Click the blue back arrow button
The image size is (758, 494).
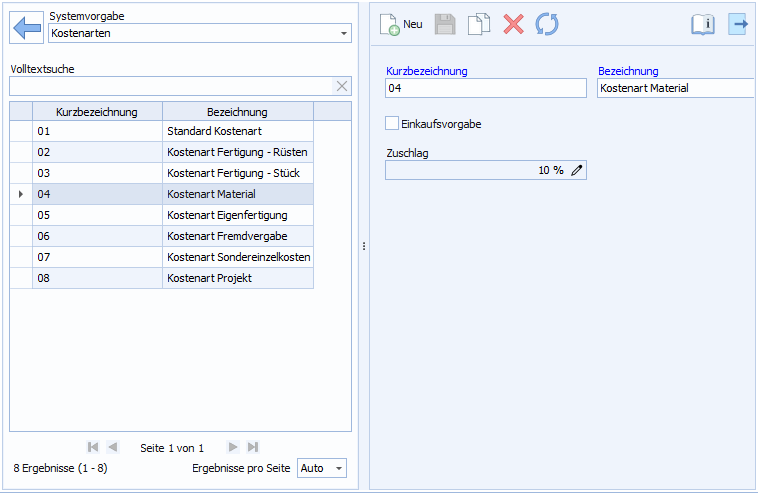click(x=27, y=27)
